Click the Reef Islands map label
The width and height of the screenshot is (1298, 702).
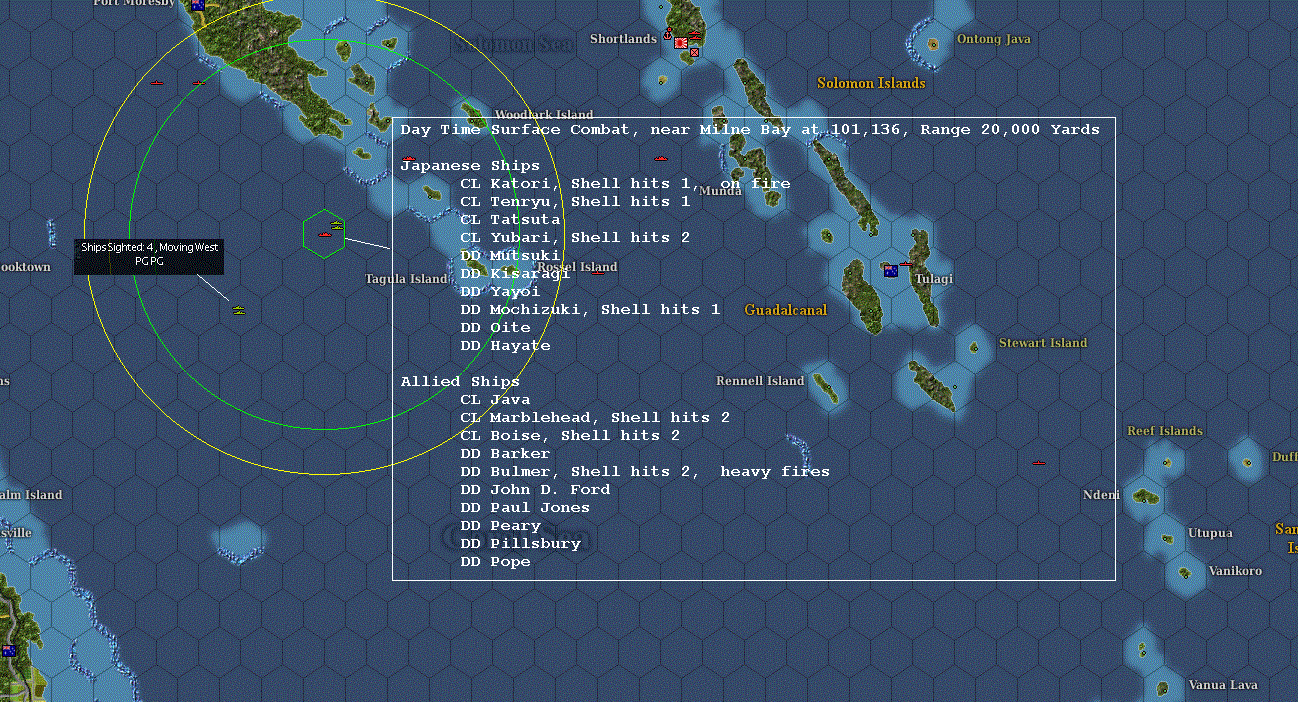tap(1165, 431)
